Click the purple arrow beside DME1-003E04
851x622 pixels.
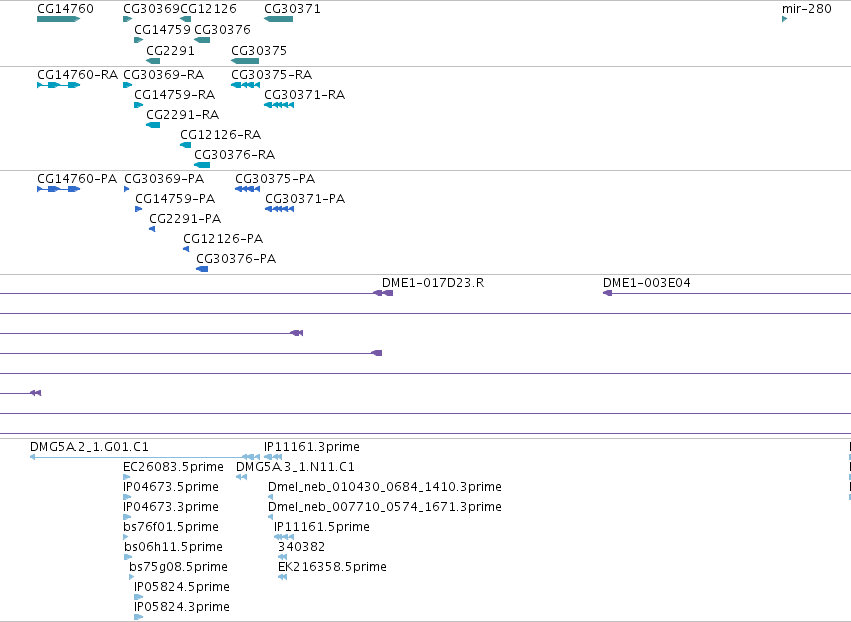click(607, 293)
